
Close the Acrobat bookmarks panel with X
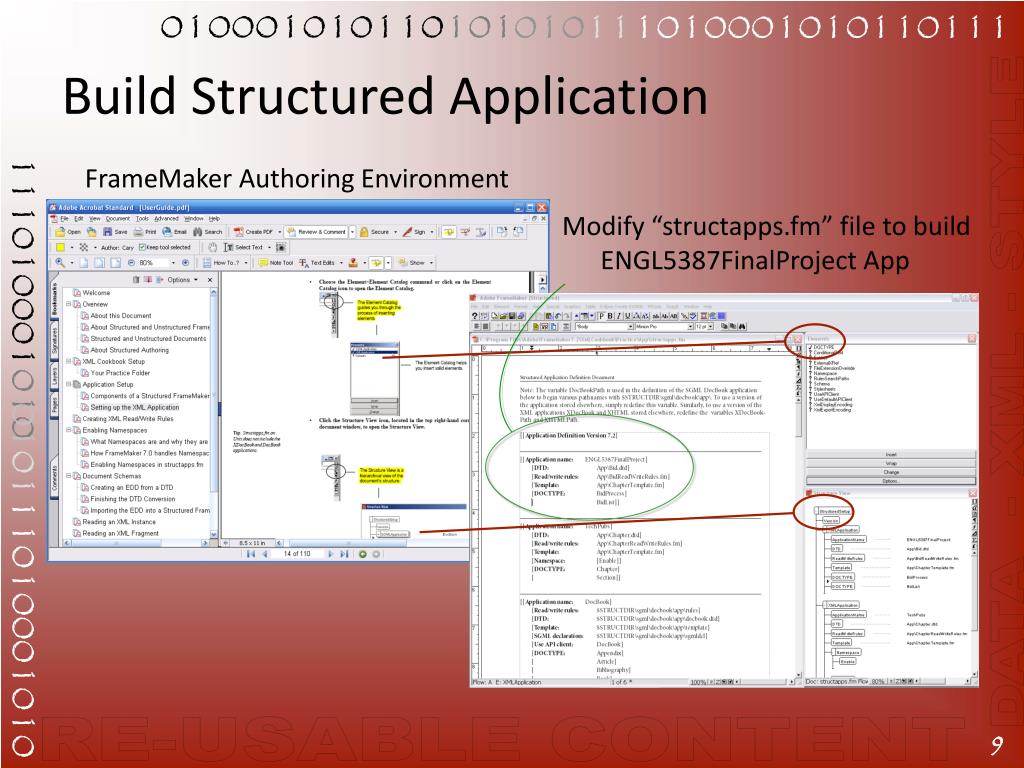pos(210,280)
